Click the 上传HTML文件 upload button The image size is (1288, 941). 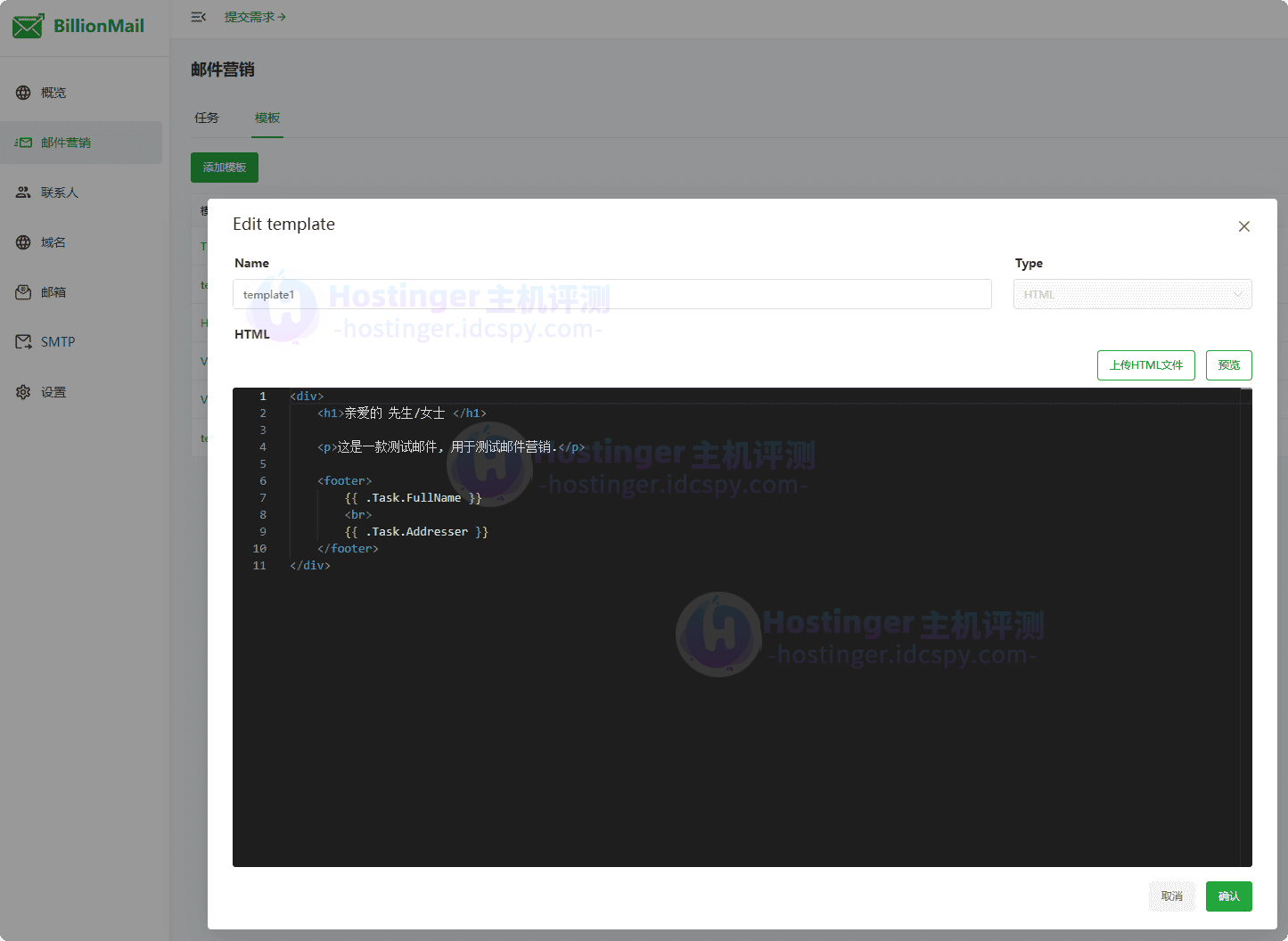(1145, 365)
